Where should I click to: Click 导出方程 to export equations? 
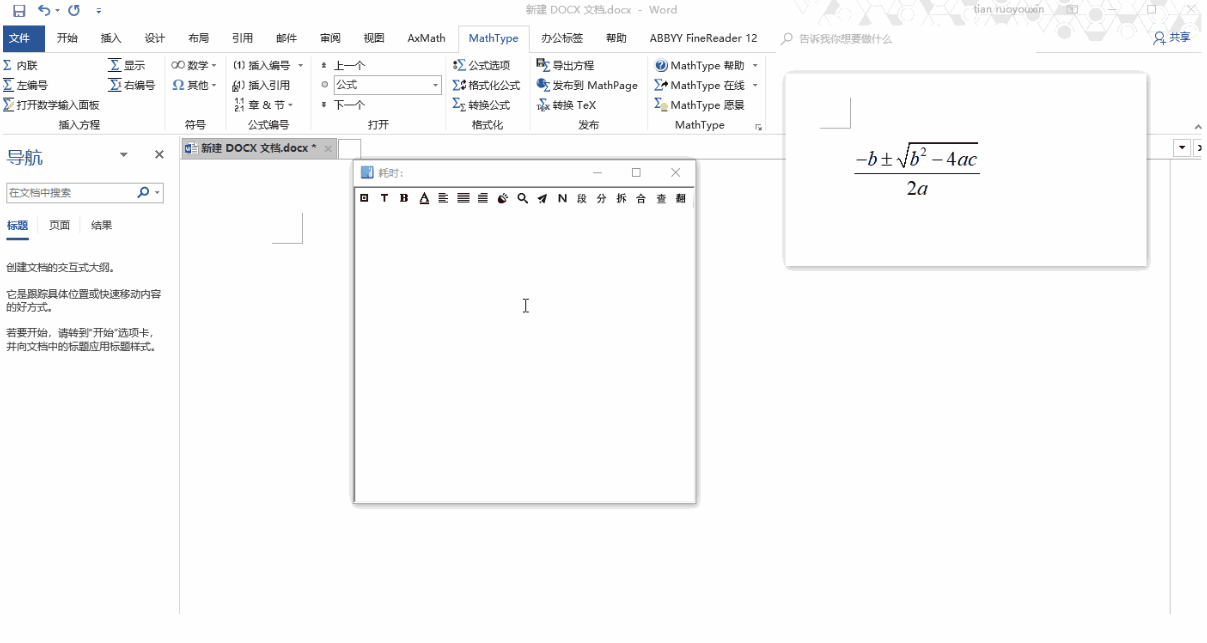pos(566,65)
